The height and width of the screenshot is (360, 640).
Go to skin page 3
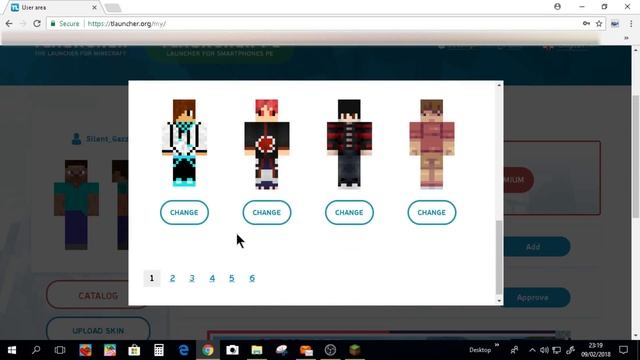coord(192,278)
